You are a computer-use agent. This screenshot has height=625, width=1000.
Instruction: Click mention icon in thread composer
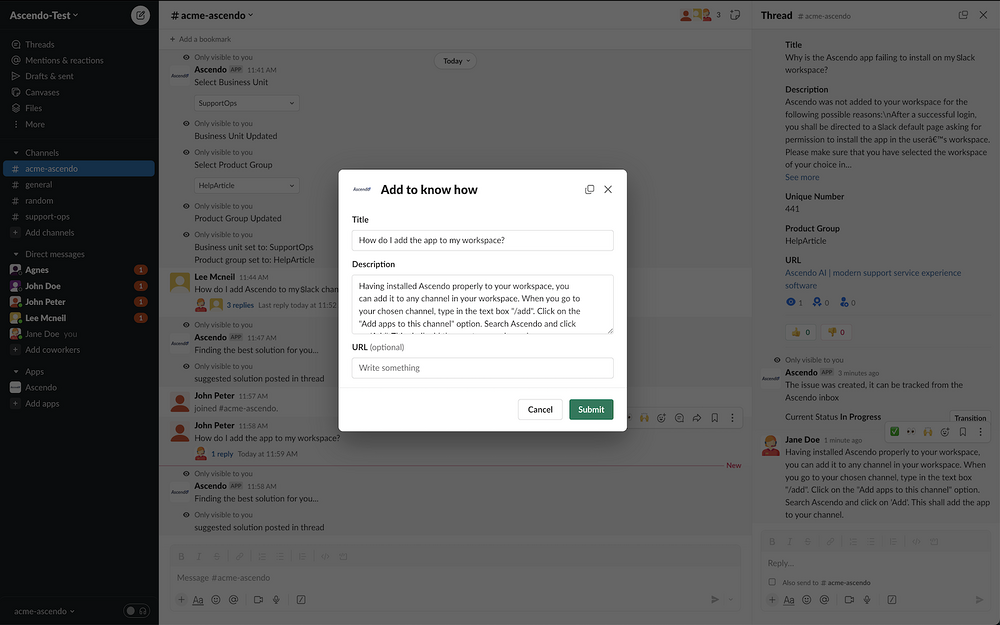[824, 599]
